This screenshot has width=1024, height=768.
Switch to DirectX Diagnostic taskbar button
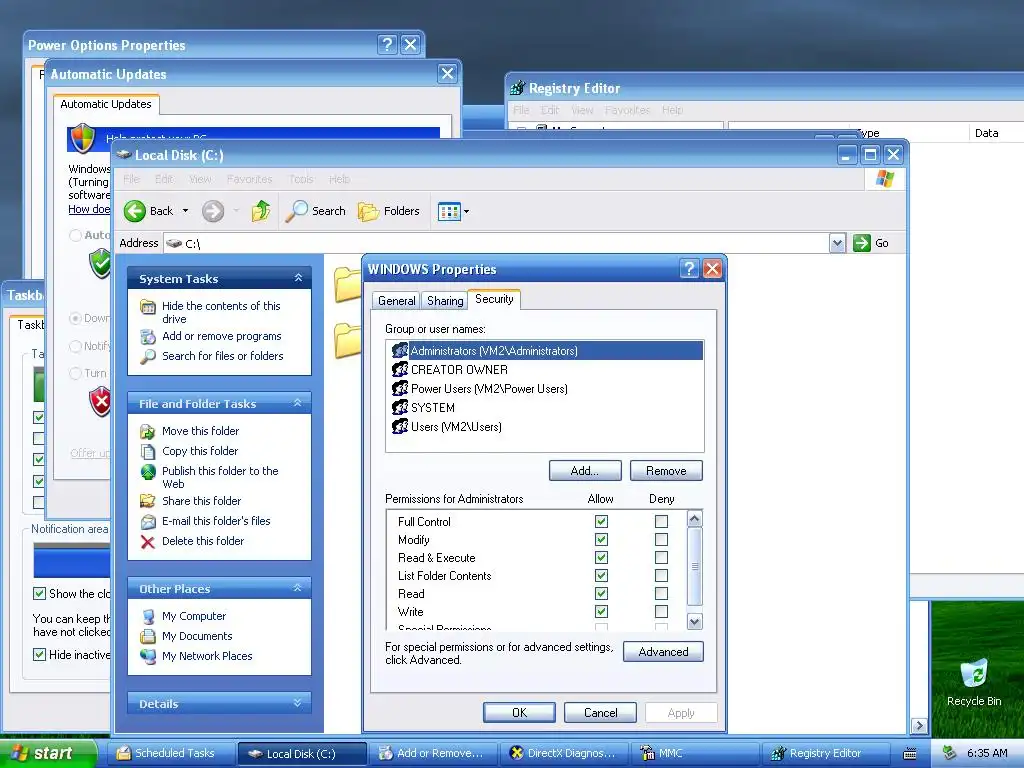tap(564, 753)
